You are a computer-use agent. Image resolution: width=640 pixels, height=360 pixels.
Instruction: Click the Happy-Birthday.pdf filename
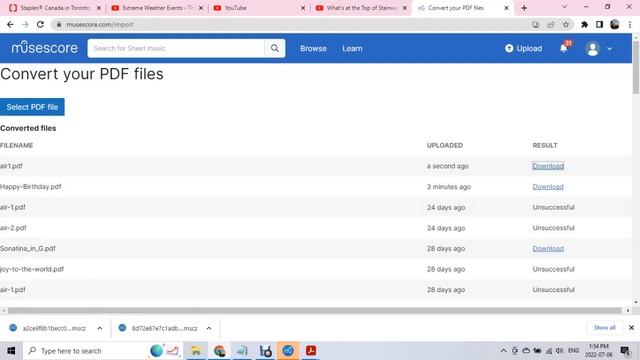point(31,187)
